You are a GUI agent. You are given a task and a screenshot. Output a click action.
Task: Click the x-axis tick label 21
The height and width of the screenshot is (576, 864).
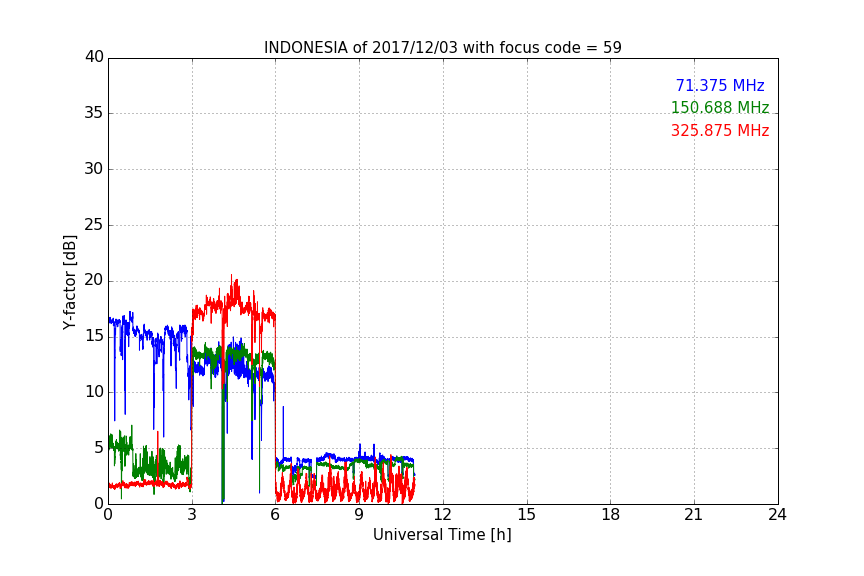[x=694, y=515]
